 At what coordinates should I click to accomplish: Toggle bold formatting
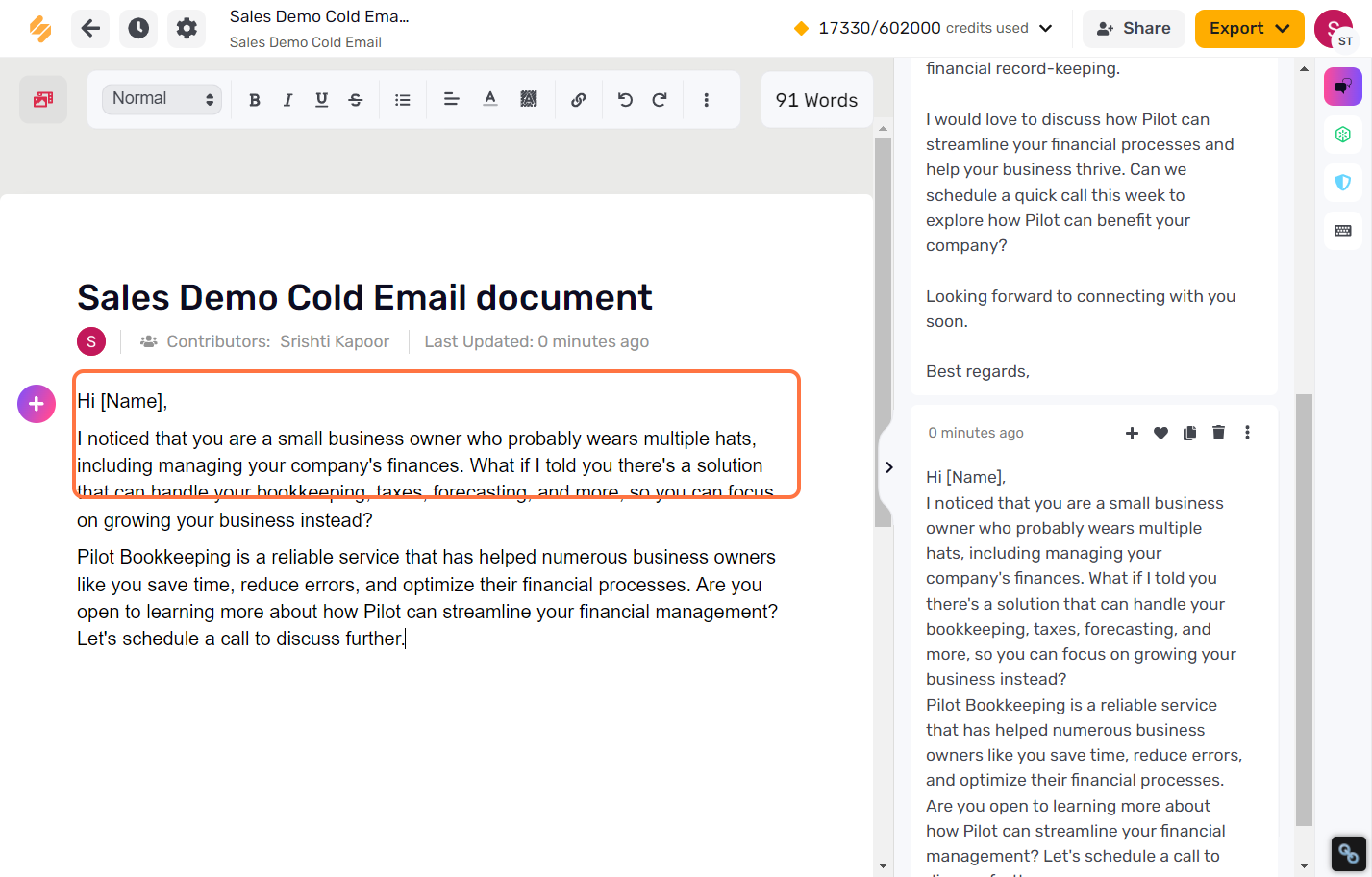tap(255, 100)
